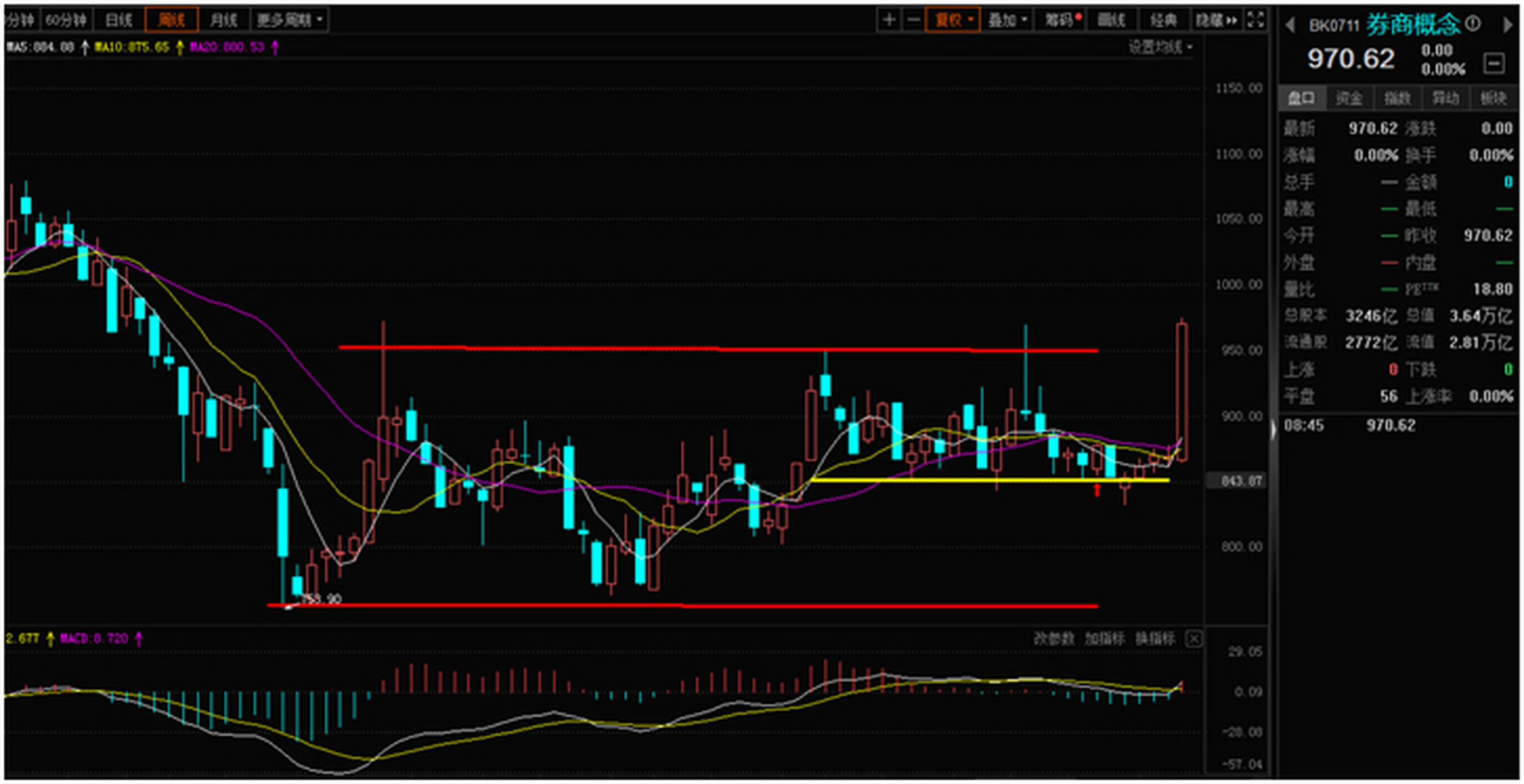Open the 复权 dropdown
The image size is (1524, 784).
[x=952, y=20]
